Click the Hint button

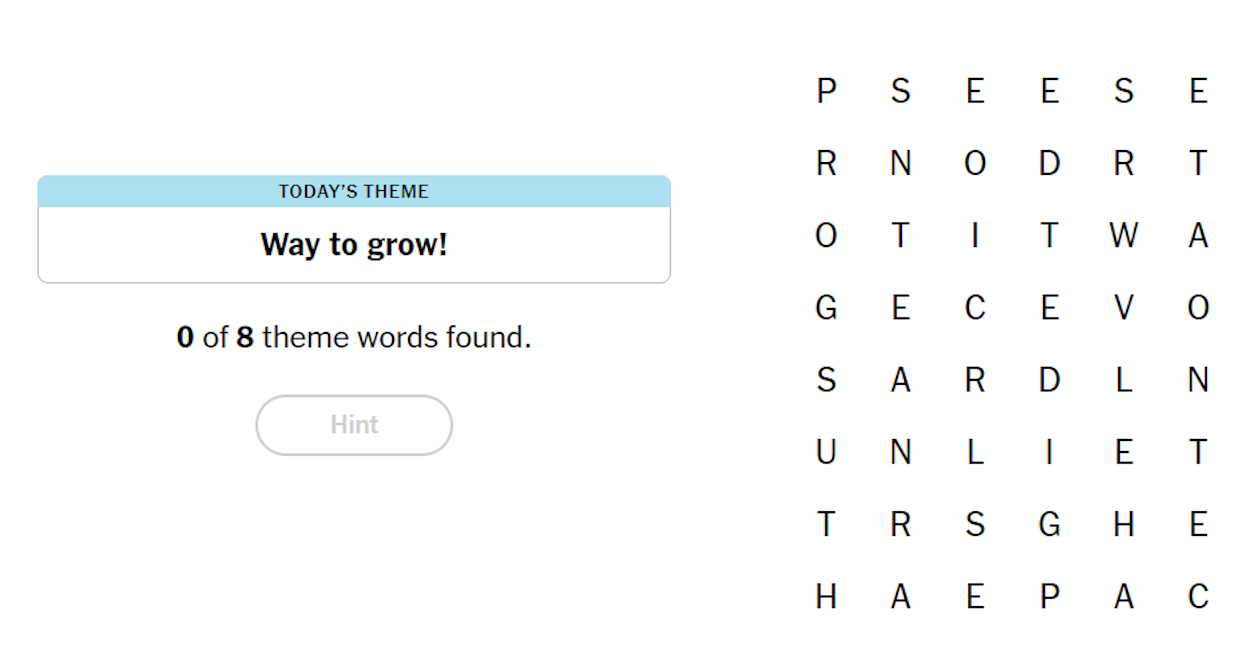[x=354, y=425]
